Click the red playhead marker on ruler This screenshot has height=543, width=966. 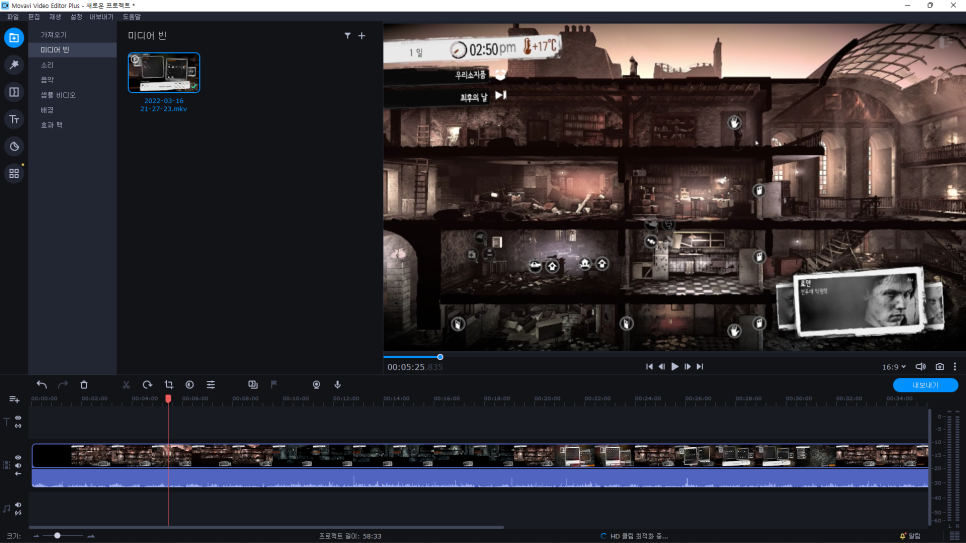tap(168, 399)
